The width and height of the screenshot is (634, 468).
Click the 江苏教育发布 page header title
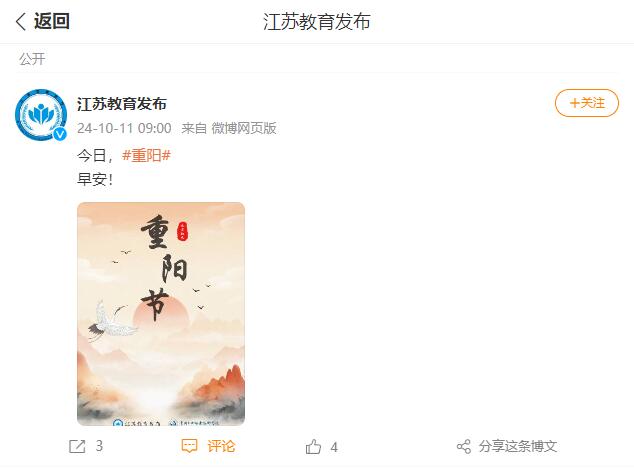(x=317, y=21)
